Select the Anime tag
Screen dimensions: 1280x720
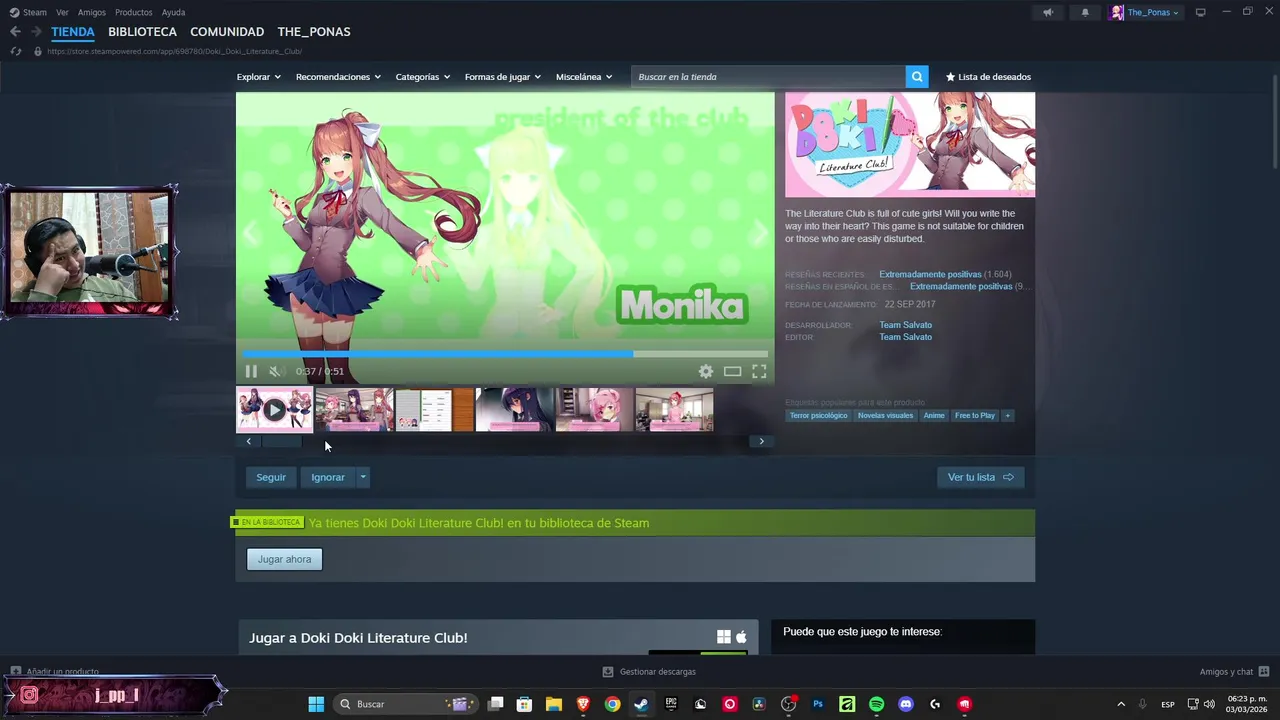click(934, 415)
